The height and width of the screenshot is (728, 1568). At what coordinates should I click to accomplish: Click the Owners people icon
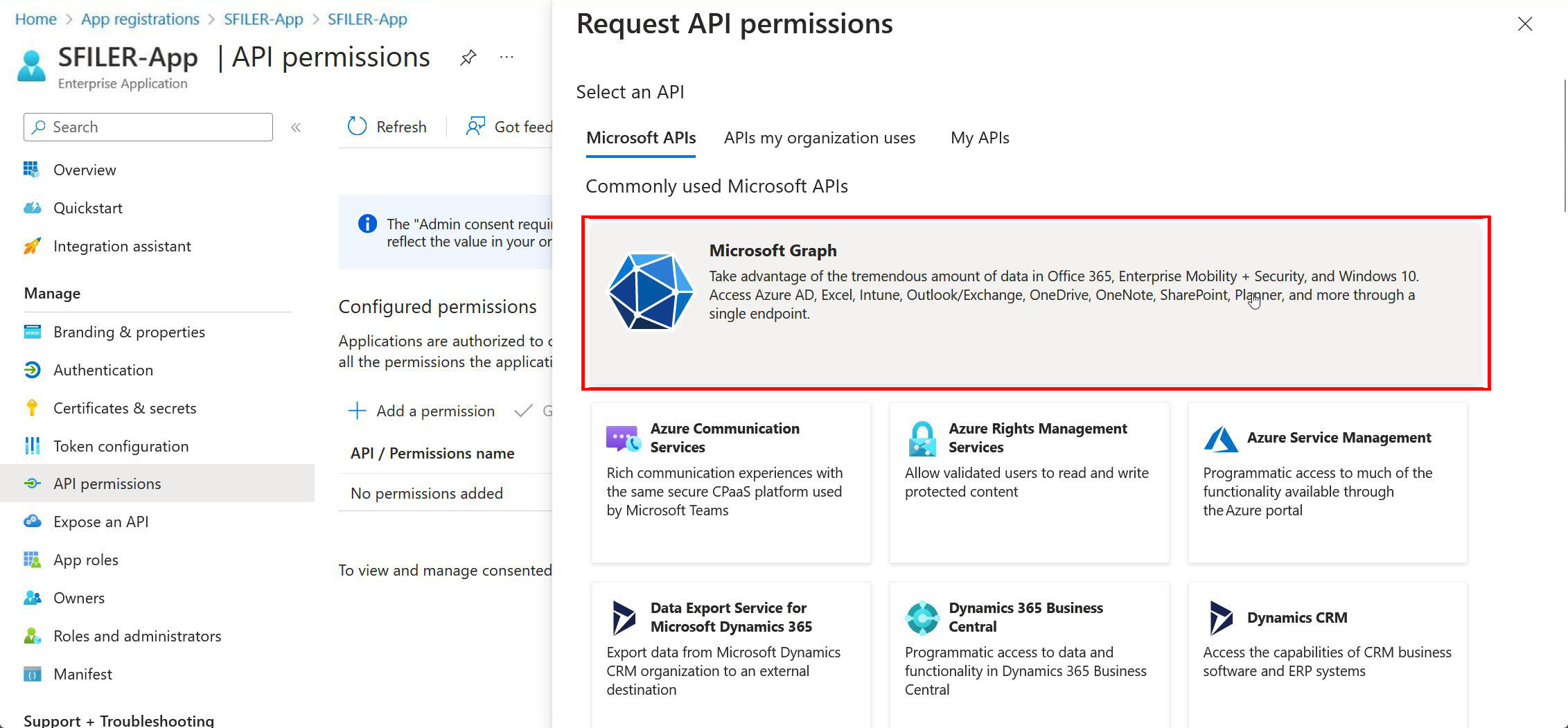point(32,598)
